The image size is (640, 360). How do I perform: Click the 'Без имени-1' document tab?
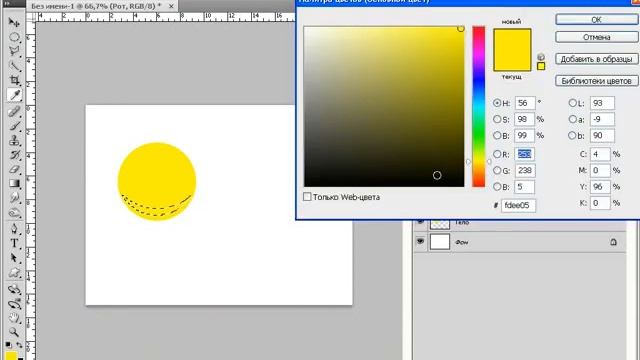[96, 6]
